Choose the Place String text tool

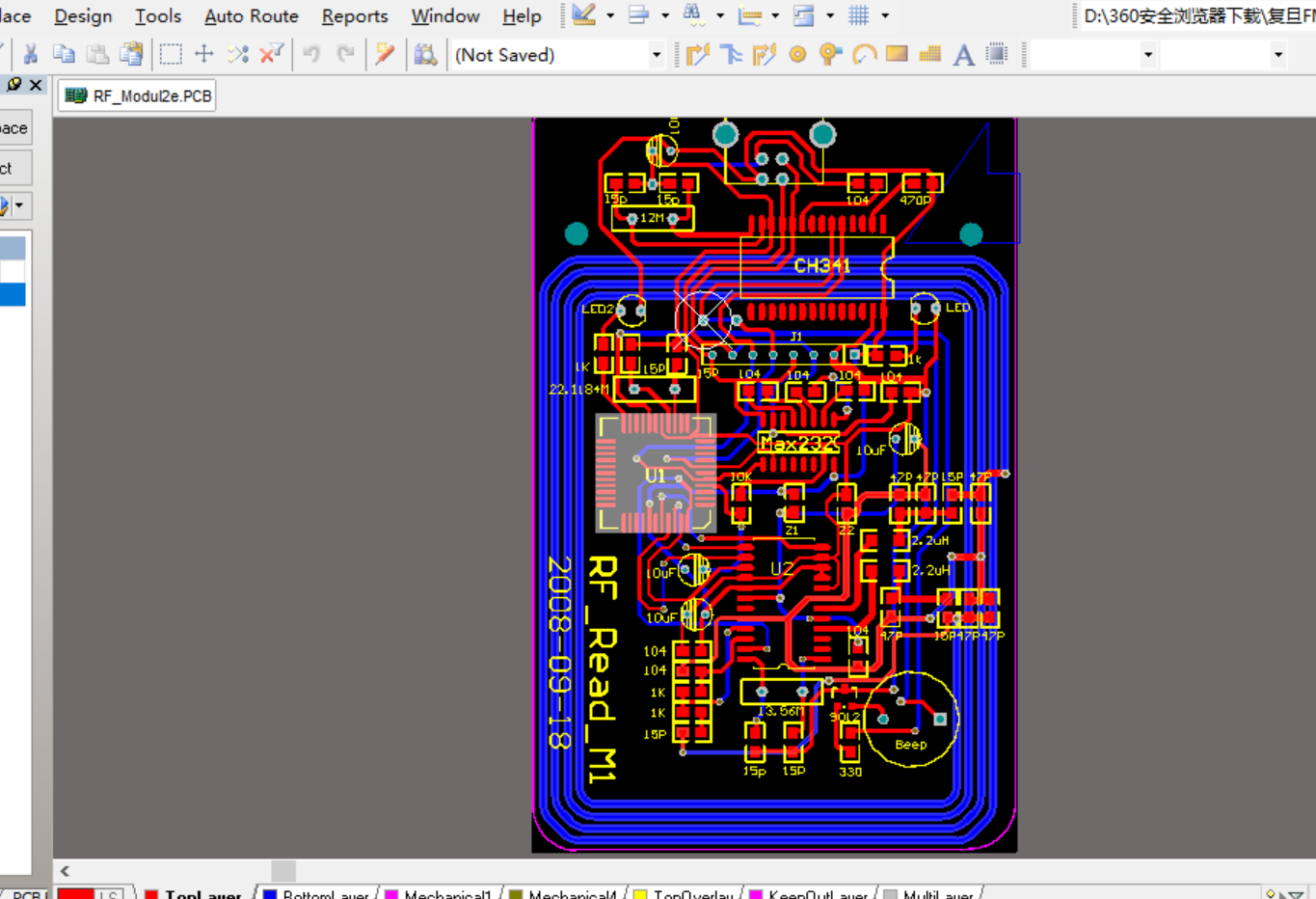pos(963,55)
